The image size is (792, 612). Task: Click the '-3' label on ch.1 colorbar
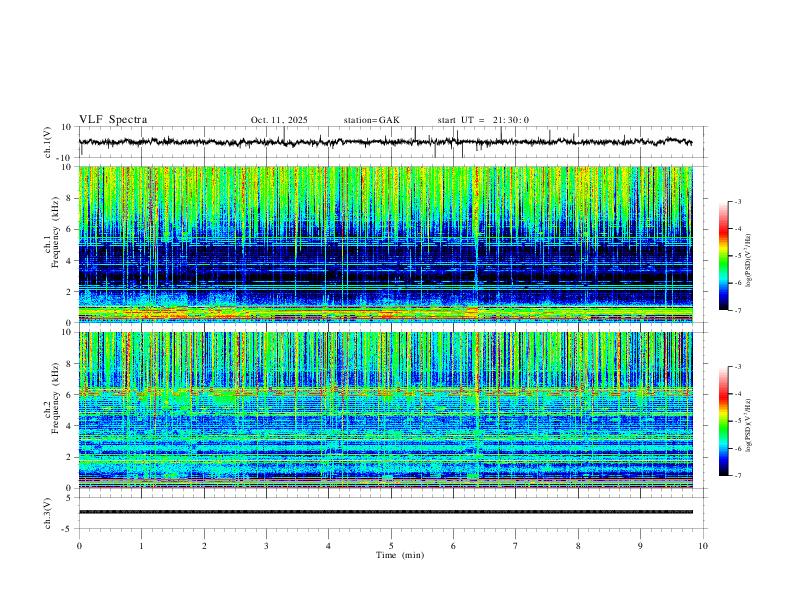click(x=737, y=201)
